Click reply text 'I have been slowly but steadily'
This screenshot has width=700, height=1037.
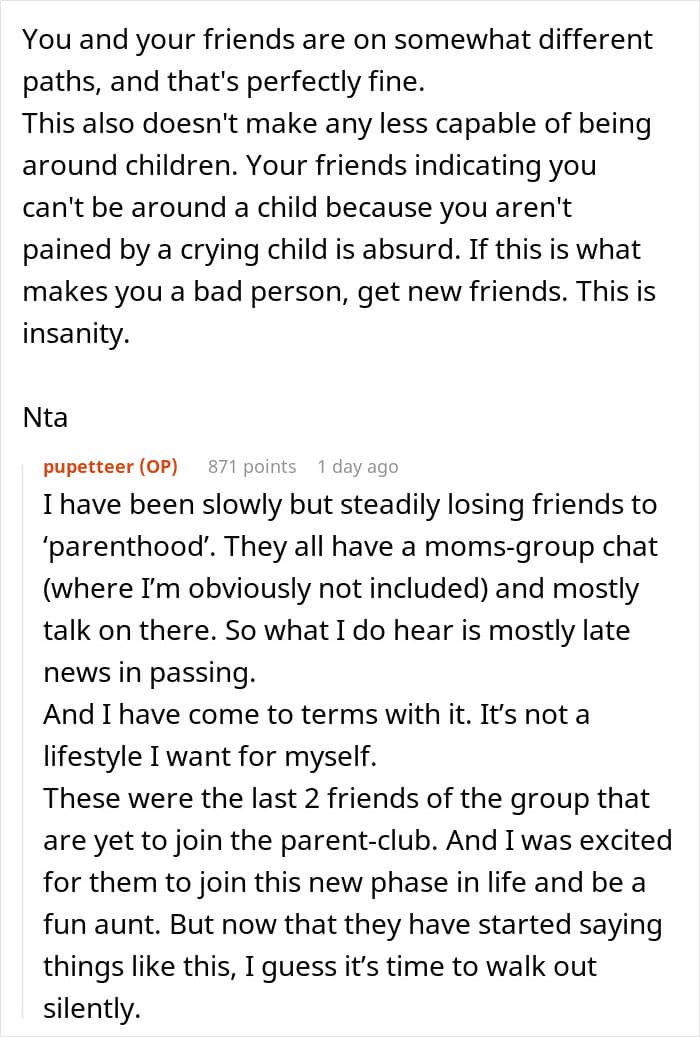(350, 504)
